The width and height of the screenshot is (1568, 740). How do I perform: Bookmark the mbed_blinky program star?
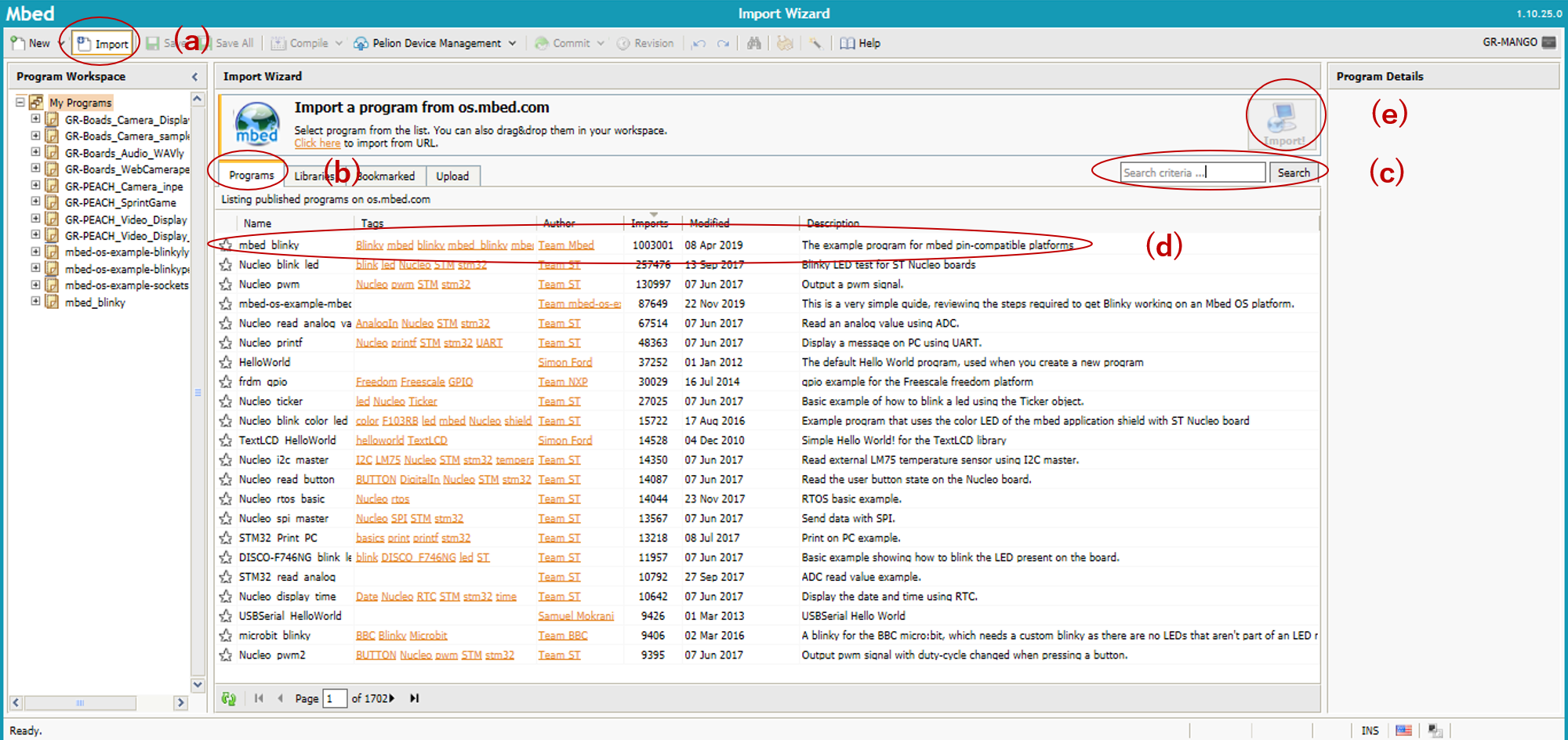coord(226,245)
